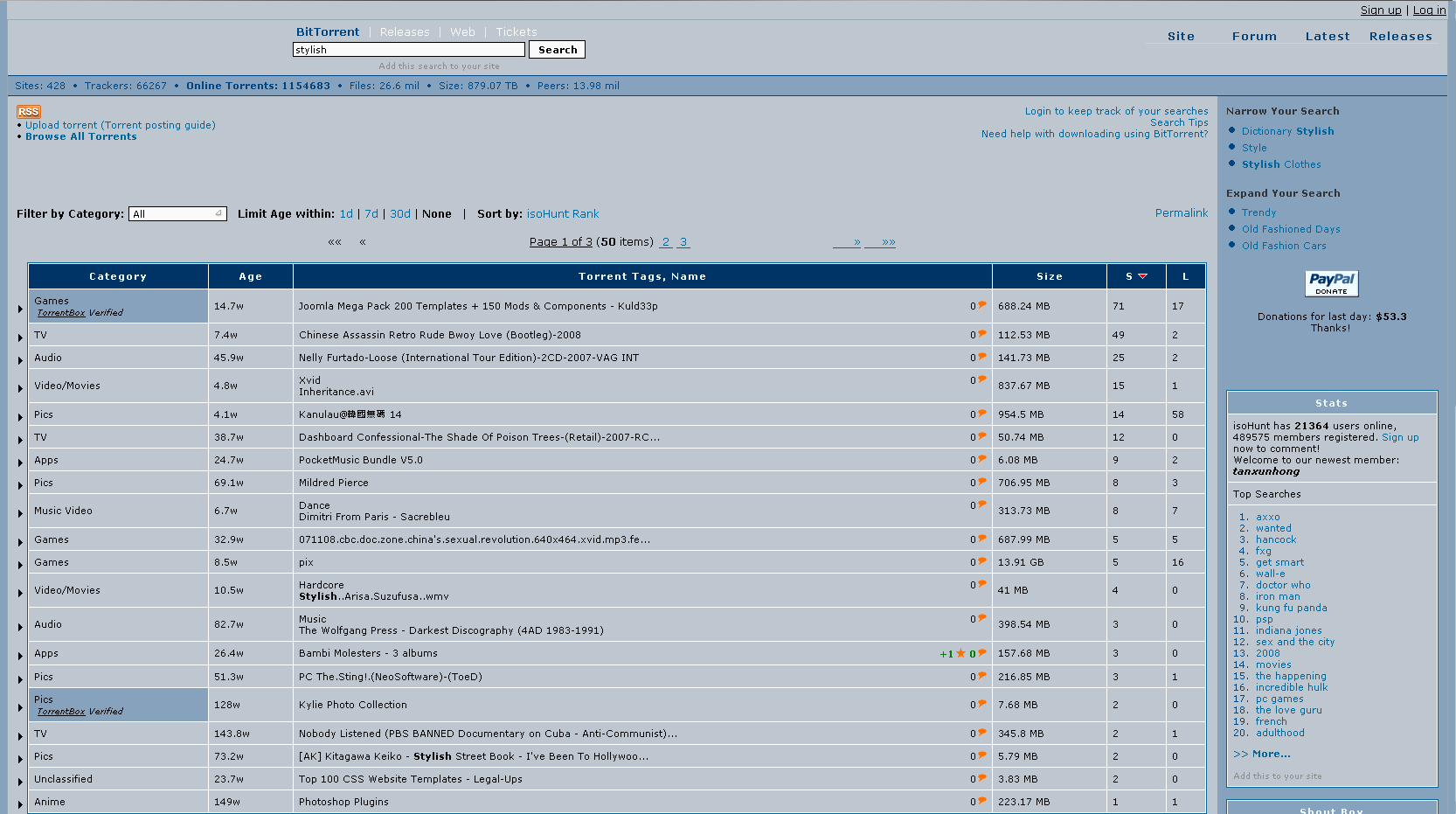The width and height of the screenshot is (1456, 814).
Task: Open the Site navigation menu
Action: [1181, 36]
